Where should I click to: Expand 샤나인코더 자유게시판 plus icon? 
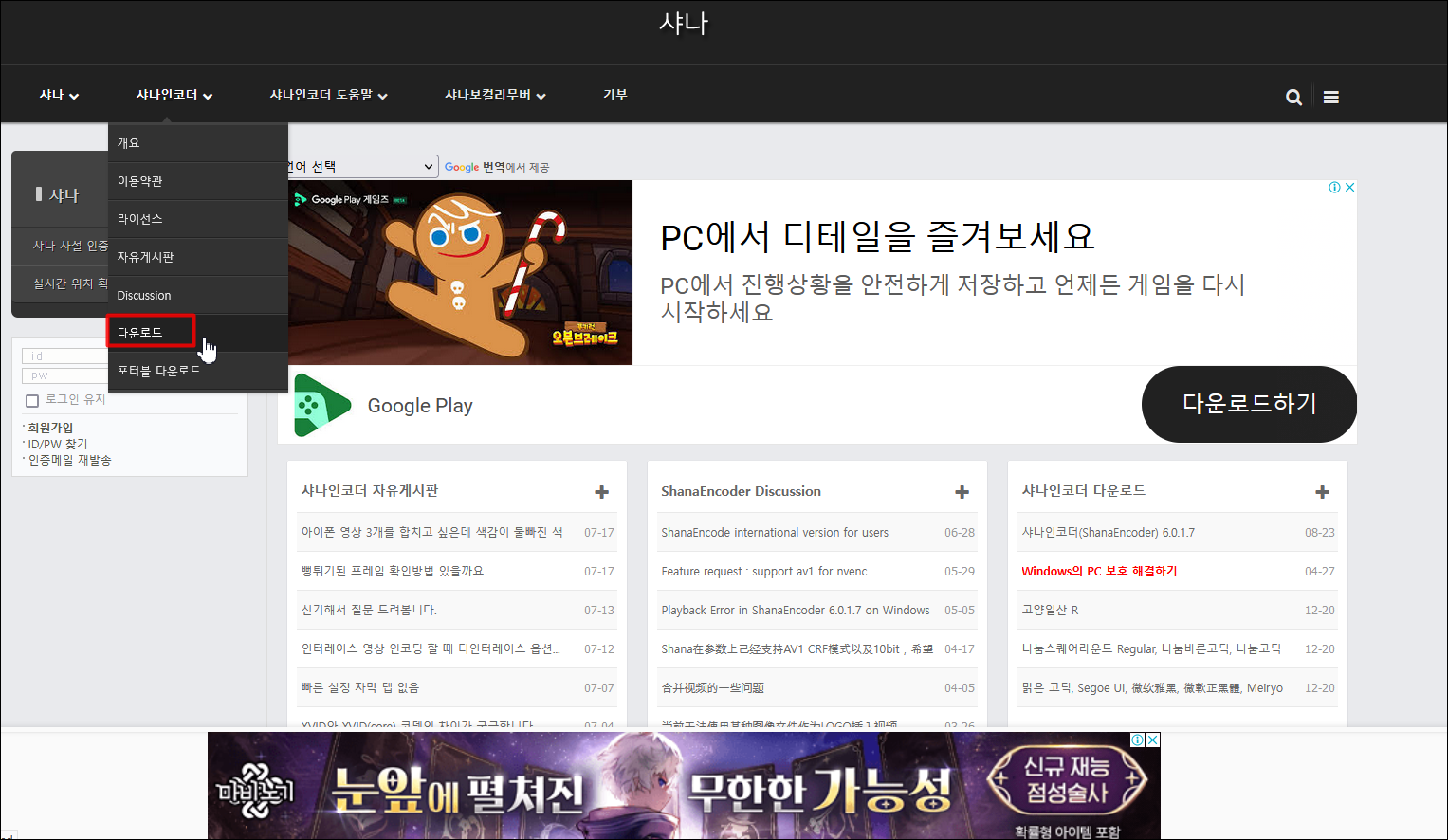click(x=601, y=492)
